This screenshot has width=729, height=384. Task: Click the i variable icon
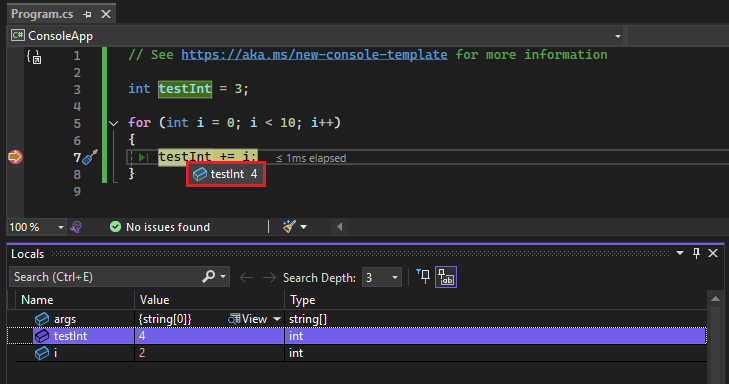(x=42, y=353)
